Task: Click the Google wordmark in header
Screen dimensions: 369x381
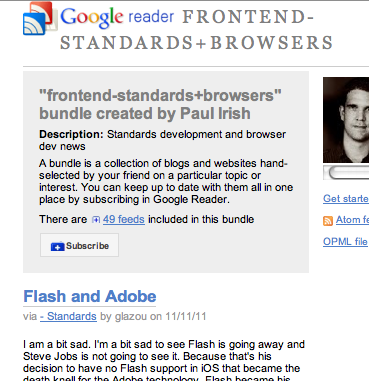Action: coord(92,17)
